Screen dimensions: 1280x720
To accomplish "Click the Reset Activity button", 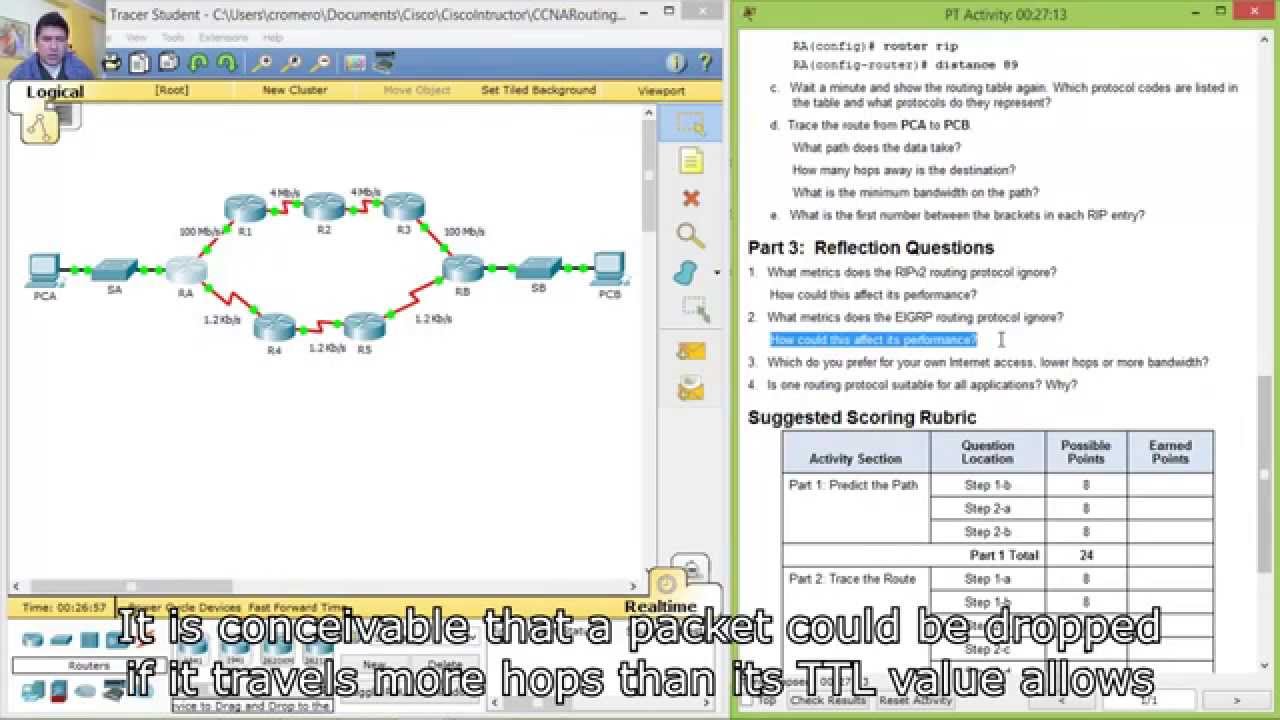I will coord(915,701).
